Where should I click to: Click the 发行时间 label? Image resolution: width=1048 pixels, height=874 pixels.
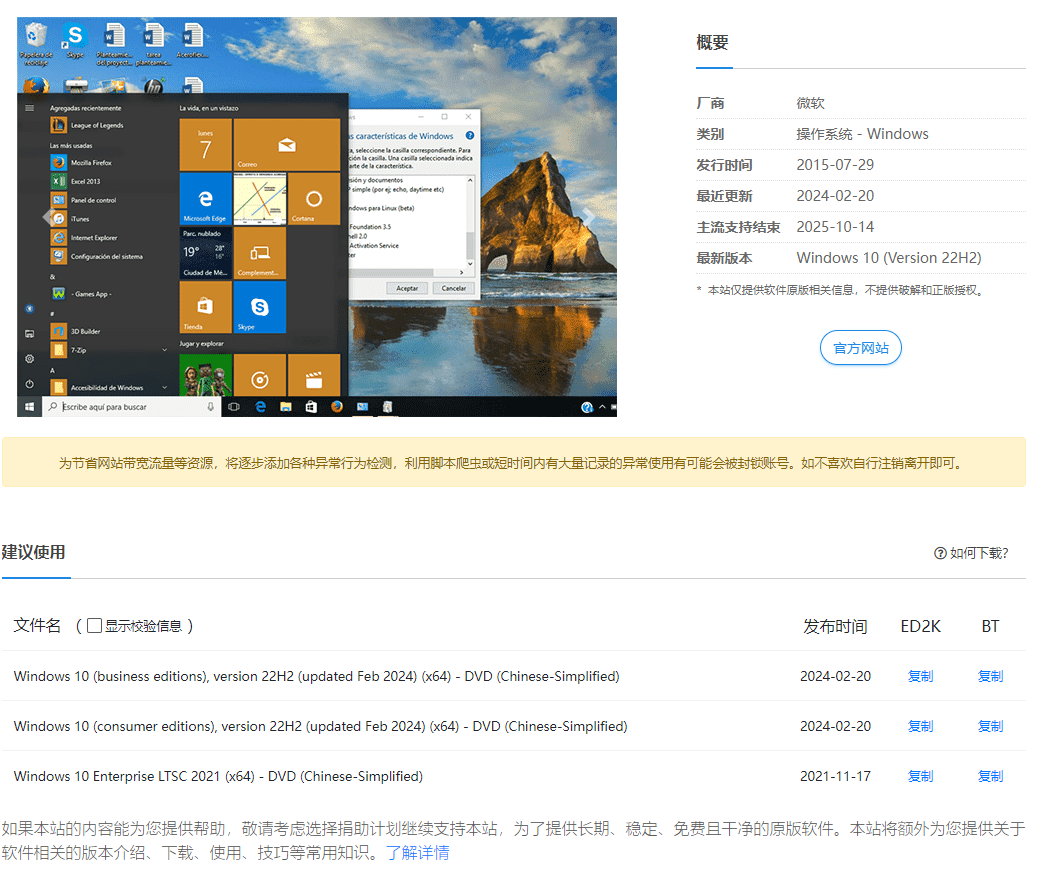[x=725, y=165]
